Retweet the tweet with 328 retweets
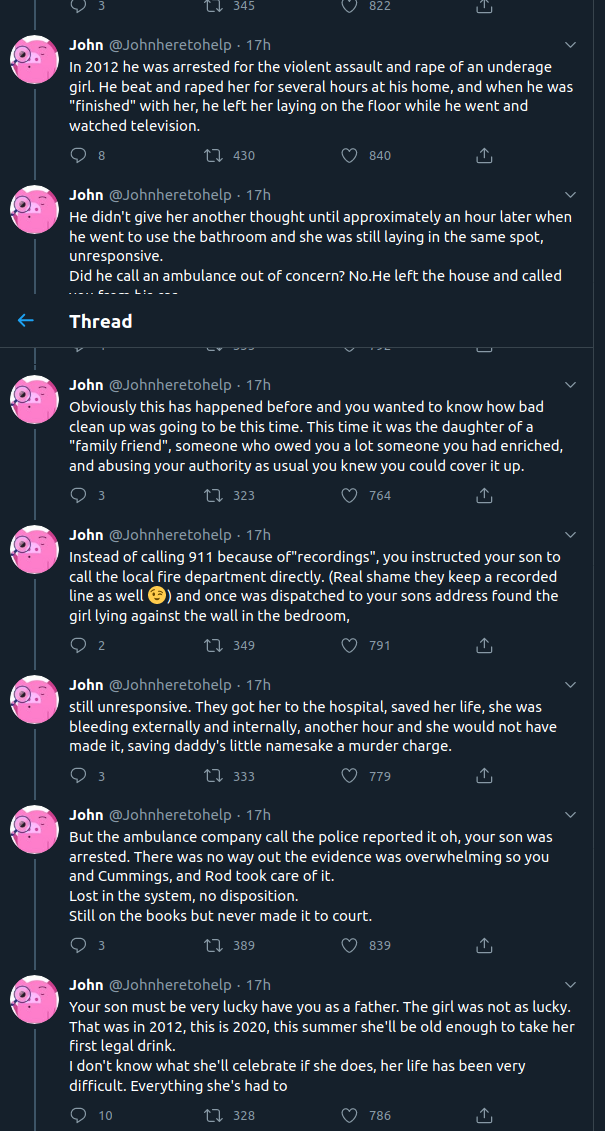The height and width of the screenshot is (1131, 605). point(213,1116)
